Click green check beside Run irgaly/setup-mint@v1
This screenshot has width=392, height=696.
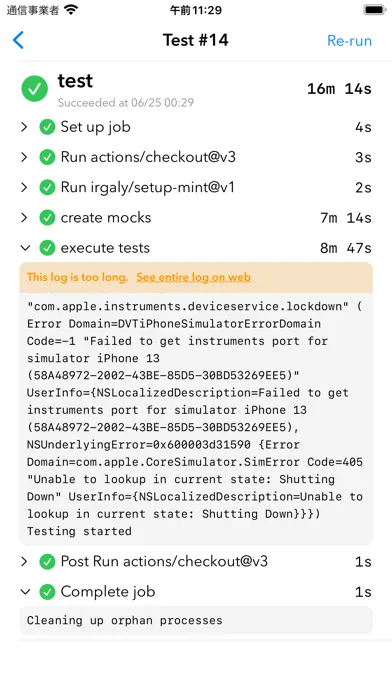[x=47, y=188]
